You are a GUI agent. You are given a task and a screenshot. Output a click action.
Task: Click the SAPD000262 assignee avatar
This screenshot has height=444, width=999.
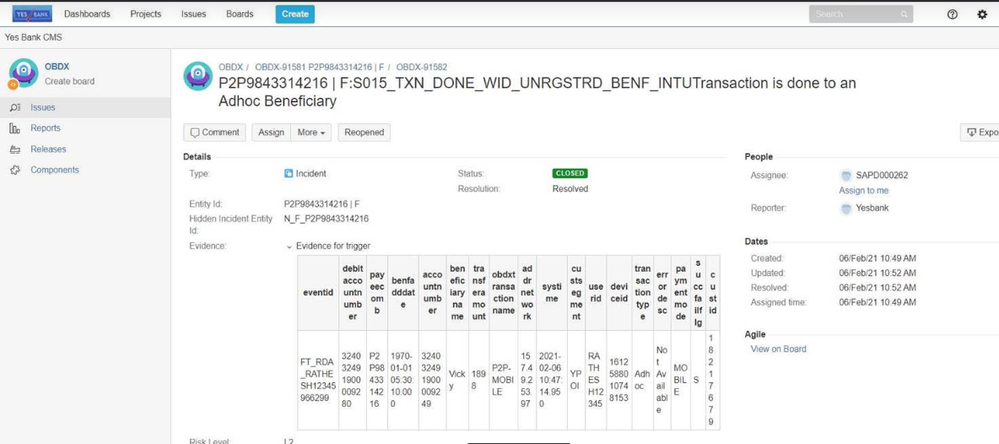(x=846, y=175)
